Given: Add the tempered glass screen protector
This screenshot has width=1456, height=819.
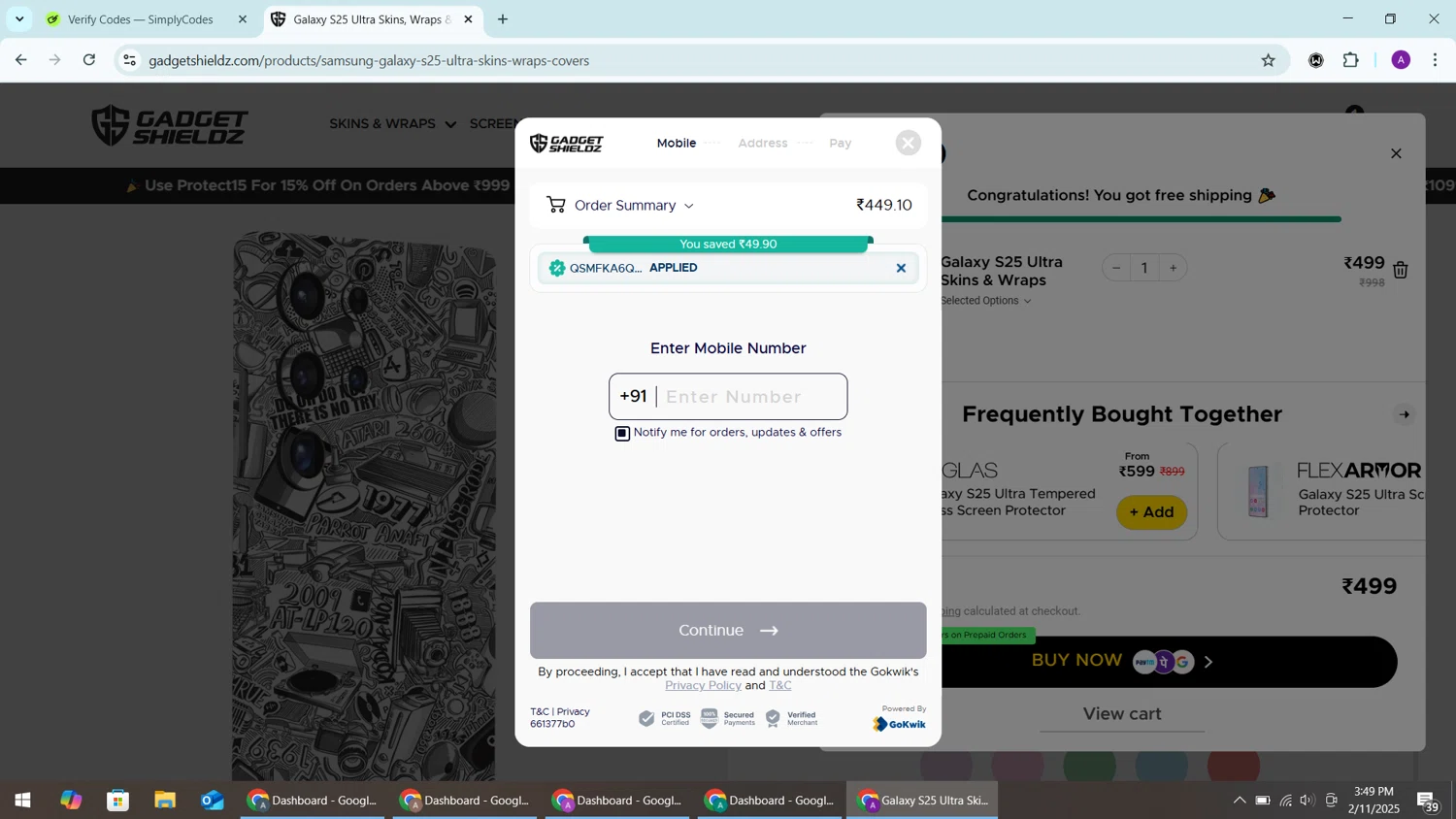Looking at the screenshot, I should 1151,512.
